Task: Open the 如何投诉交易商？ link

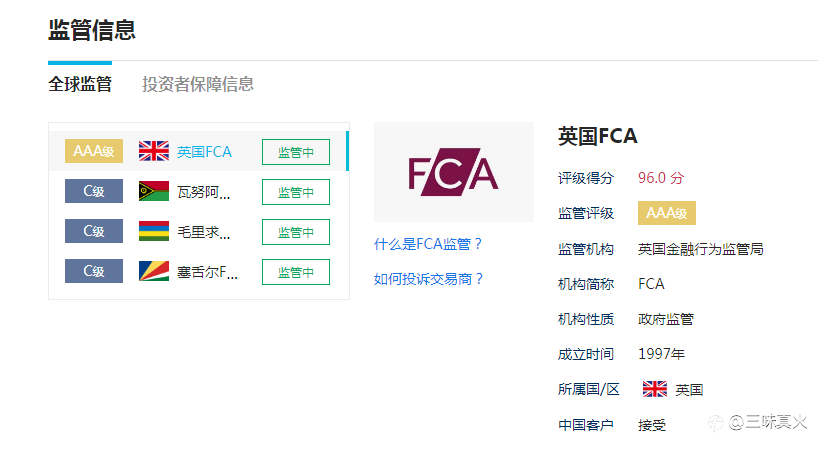Action: click(x=428, y=279)
